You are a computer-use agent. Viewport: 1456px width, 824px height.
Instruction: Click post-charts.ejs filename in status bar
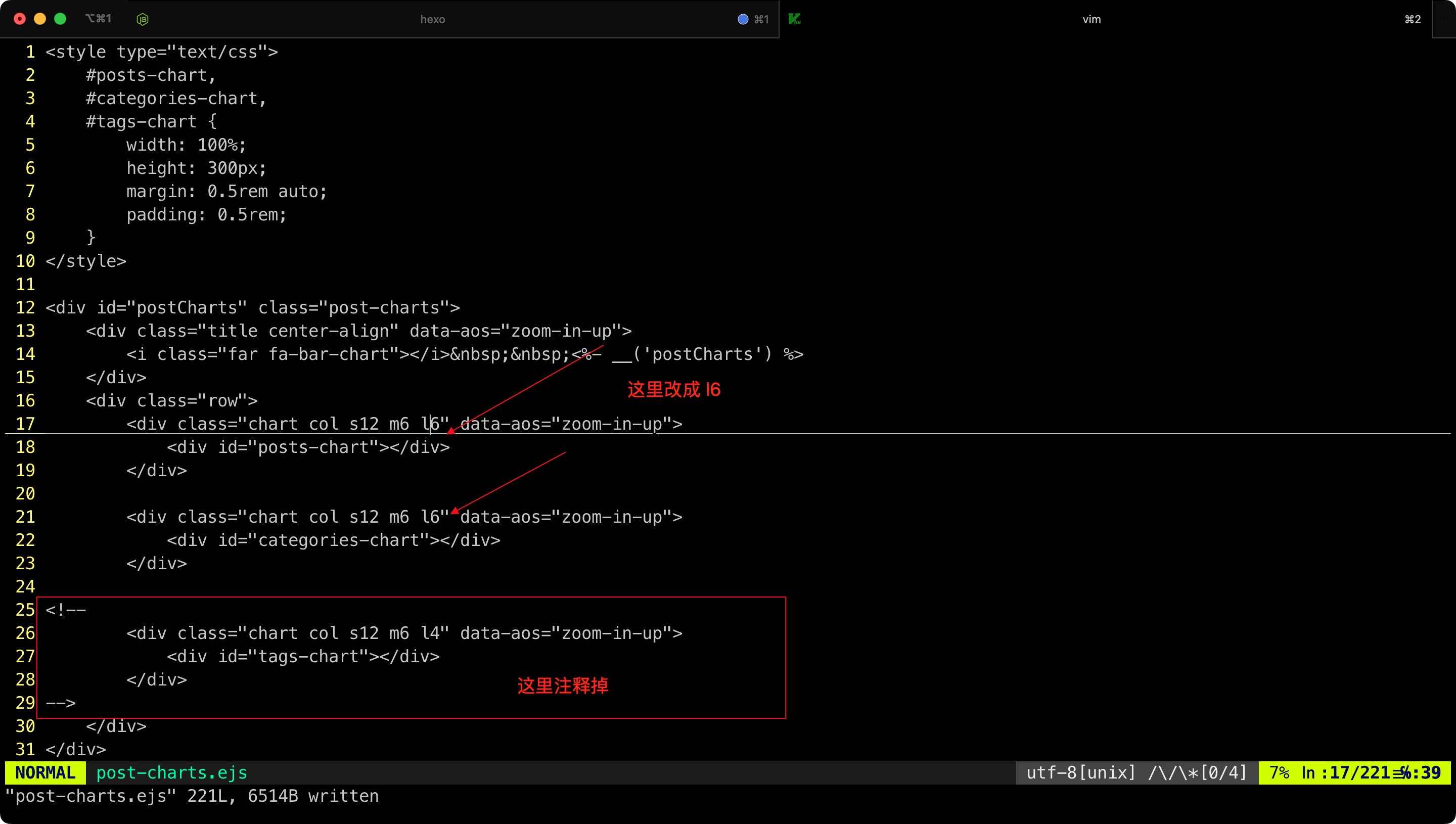pos(171,772)
